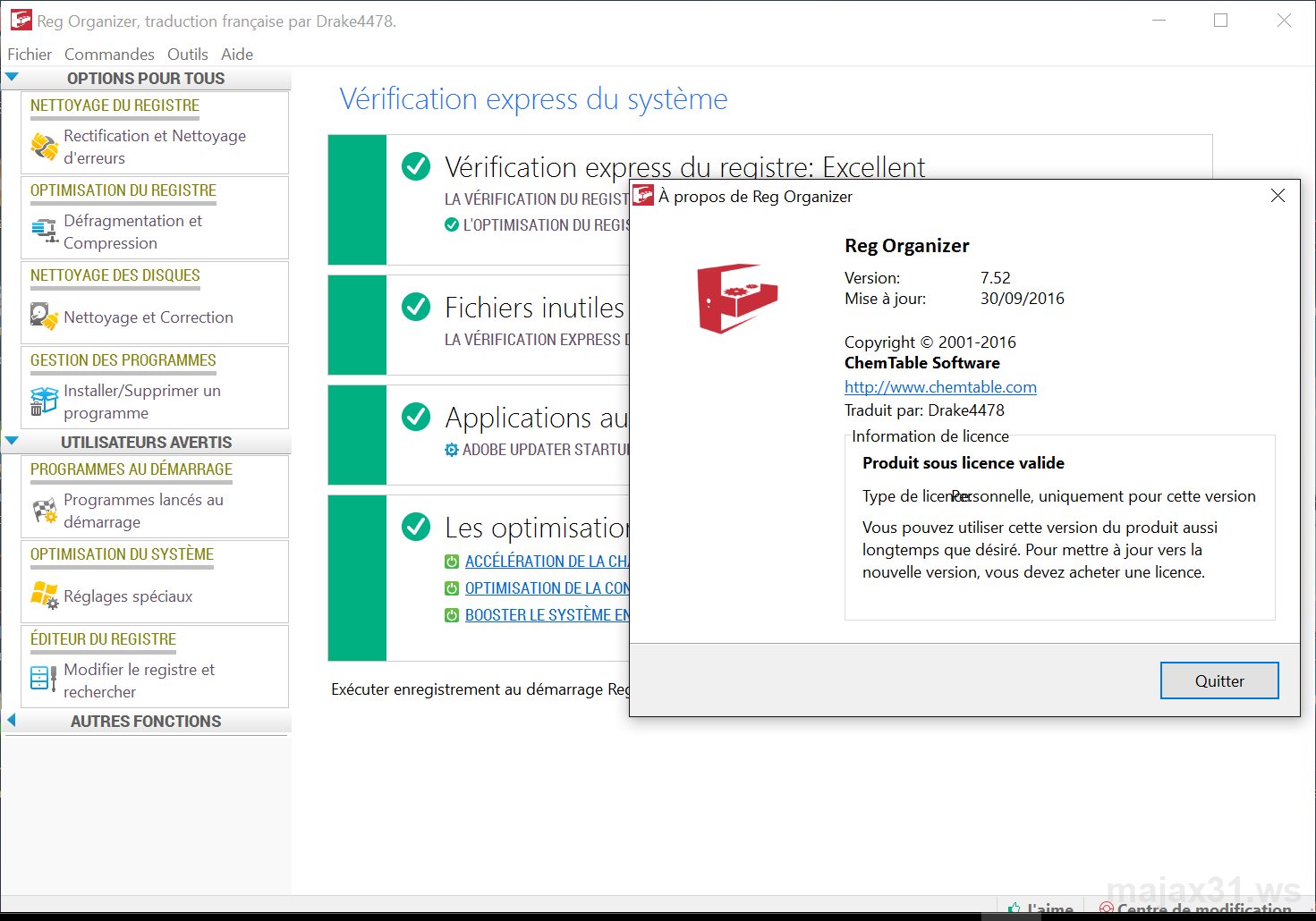Screen dimensions: 1316x921
Task: Click the Copyright © 2001-2016 line
Action: 930,342
